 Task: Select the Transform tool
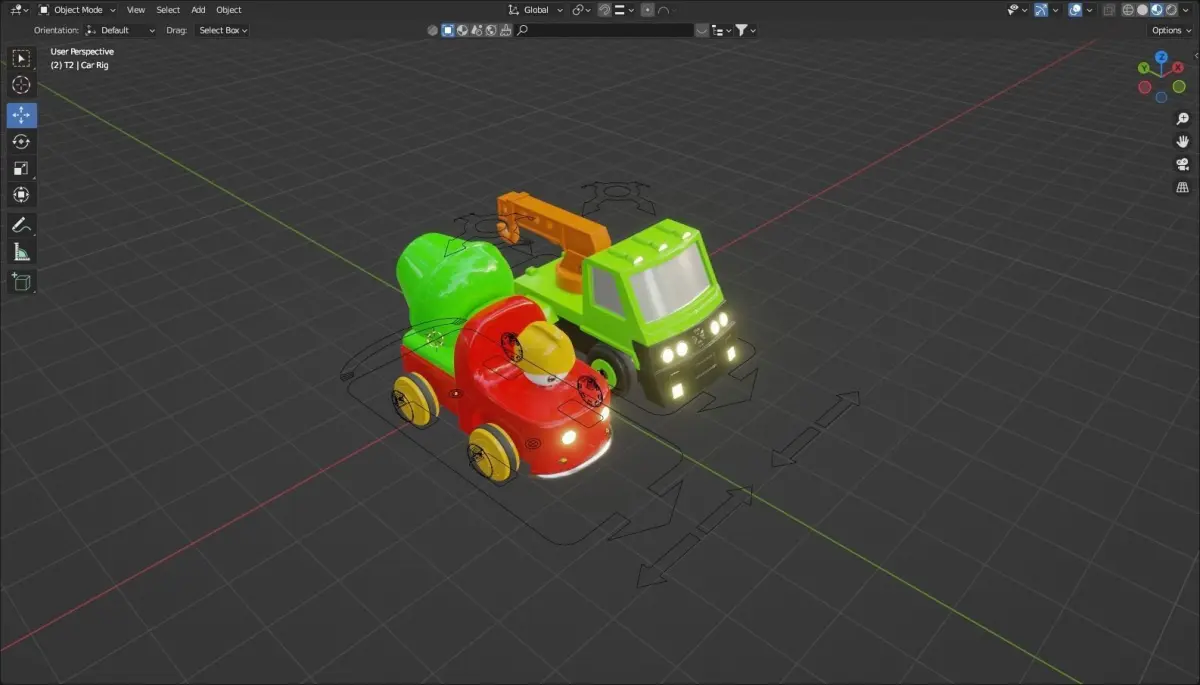point(21,194)
